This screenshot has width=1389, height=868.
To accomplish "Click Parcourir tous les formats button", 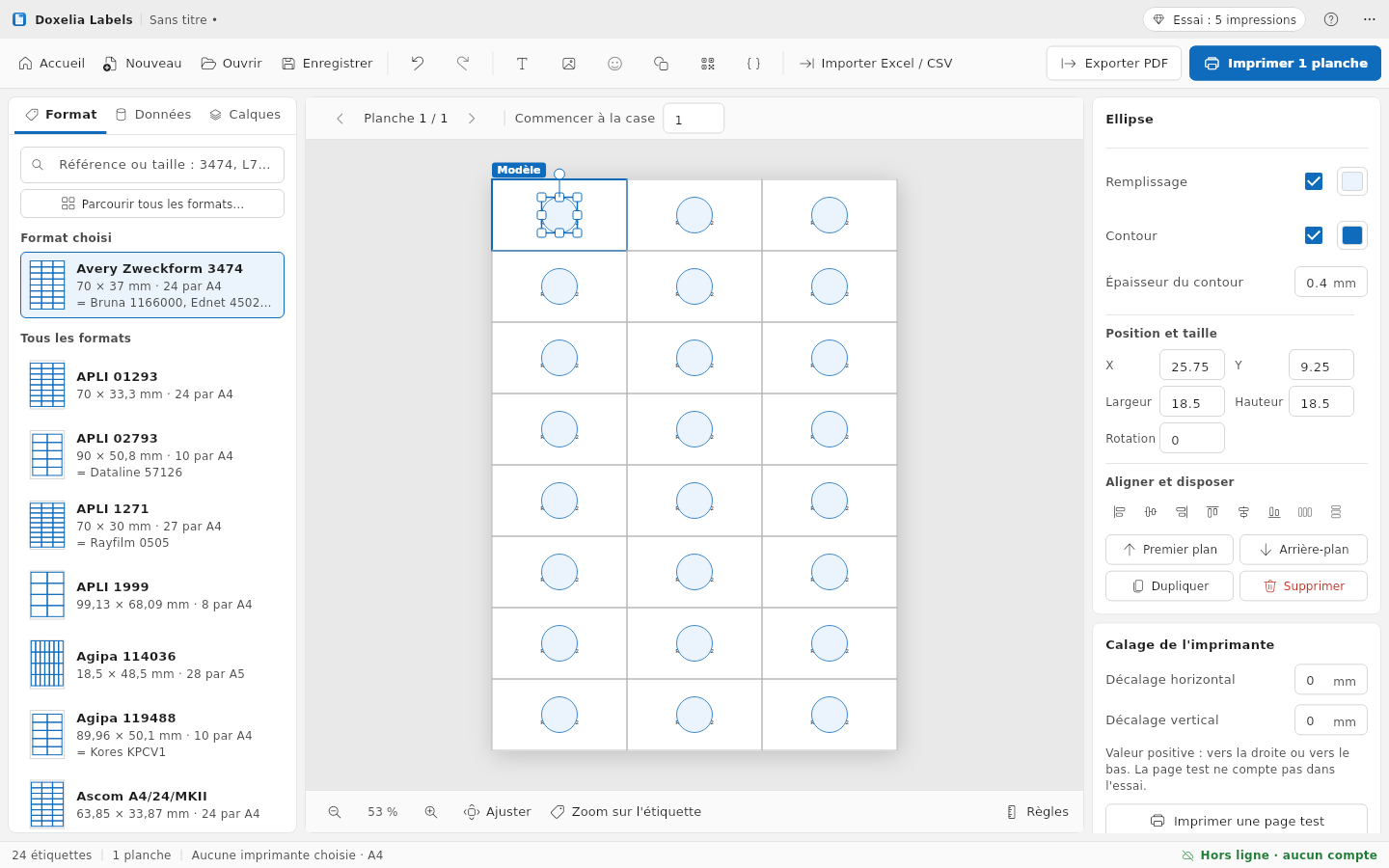I will (x=152, y=203).
